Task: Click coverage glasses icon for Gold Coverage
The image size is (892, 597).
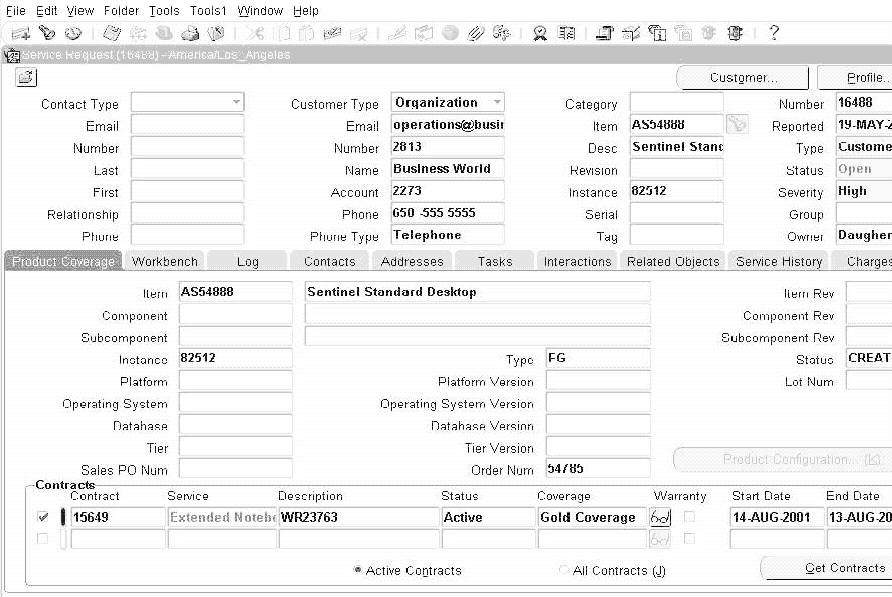Action: coord(660,517)
